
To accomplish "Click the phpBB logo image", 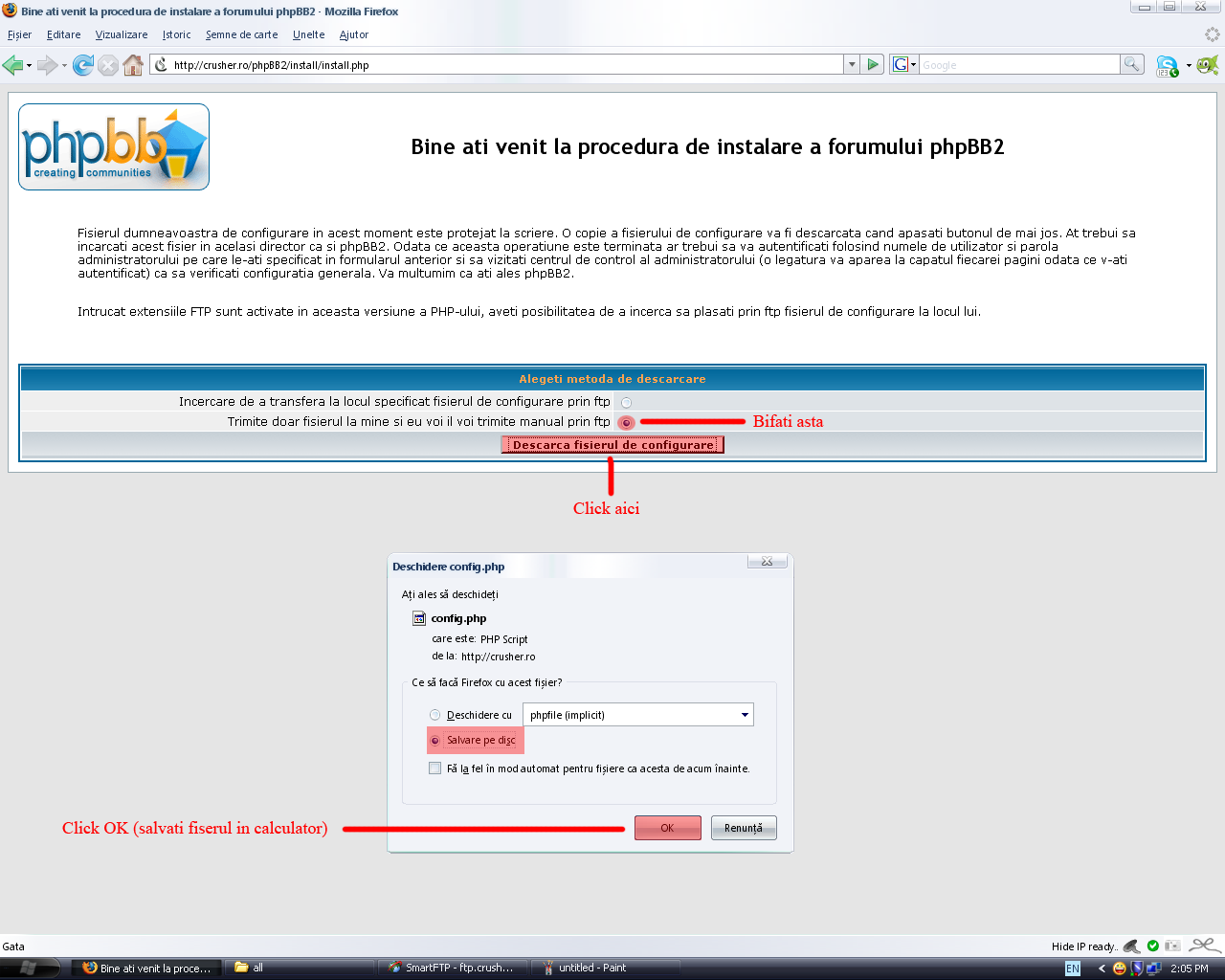I will [114, 146].
